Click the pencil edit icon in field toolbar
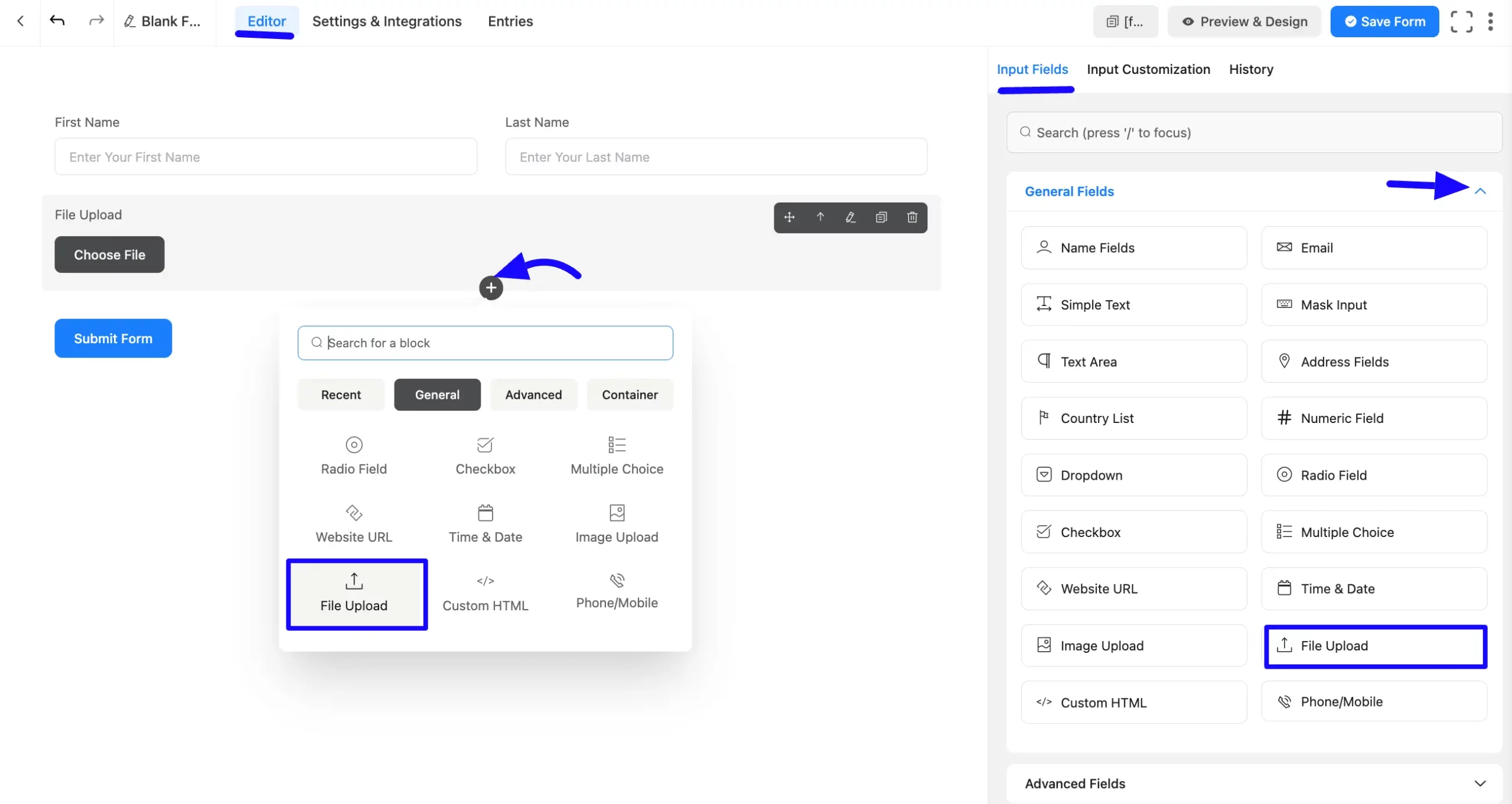This screenshot has height=804, width=1512. click(850, 217)
